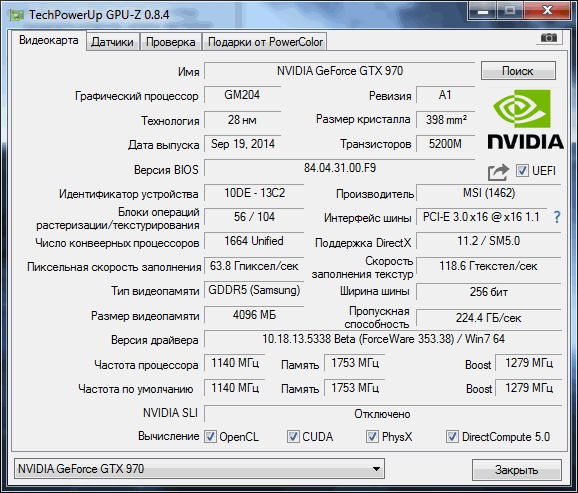Toggle the UEFI checkbox

pyautogui.click(x=521, y=170)
